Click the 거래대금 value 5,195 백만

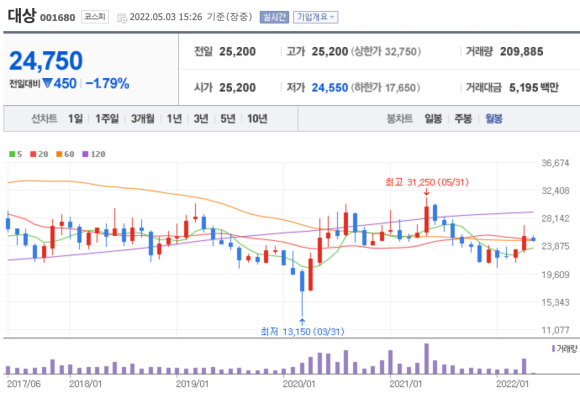[x=534, y=88]
